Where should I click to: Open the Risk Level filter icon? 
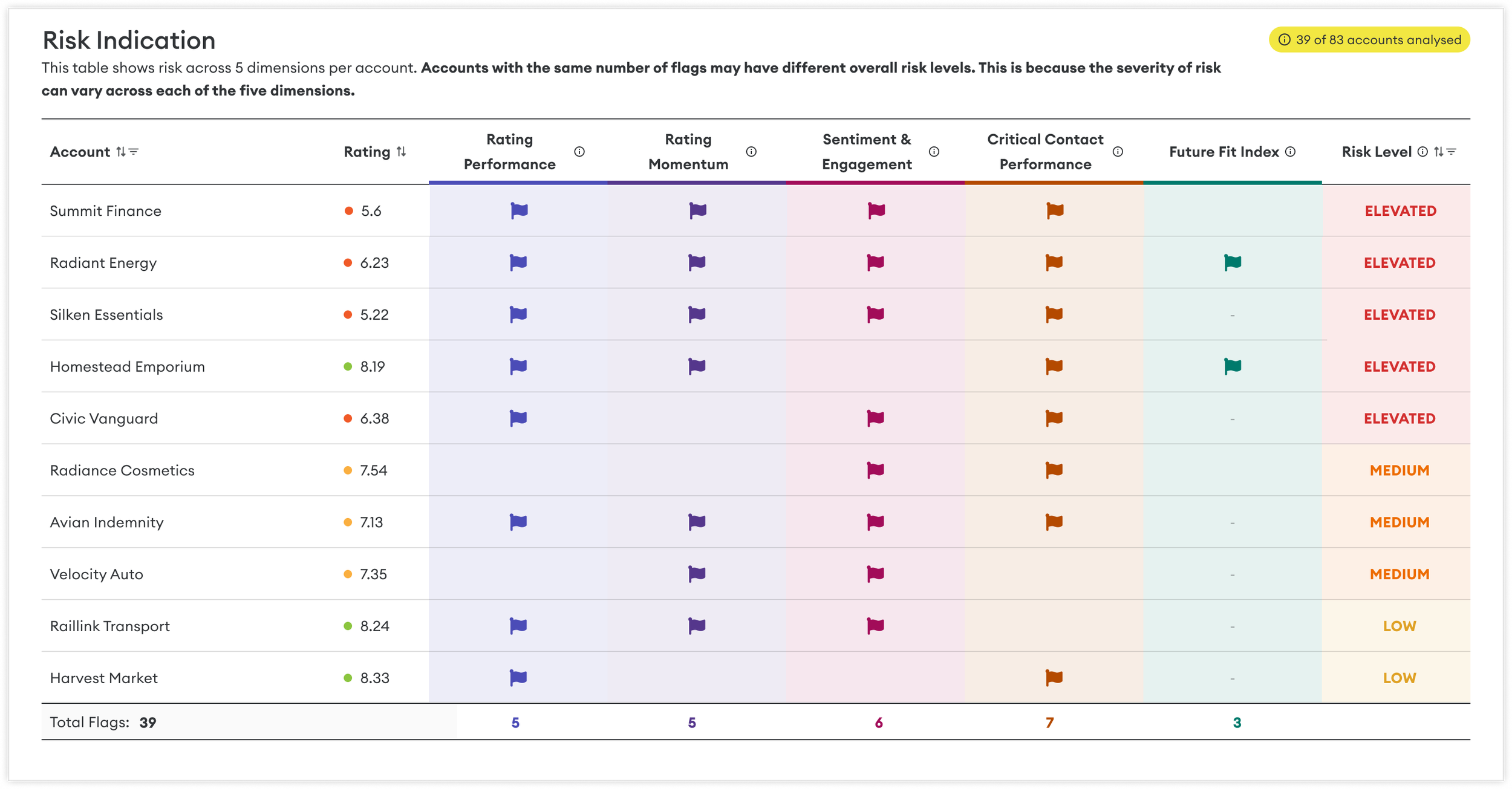tap(1451, 152)
